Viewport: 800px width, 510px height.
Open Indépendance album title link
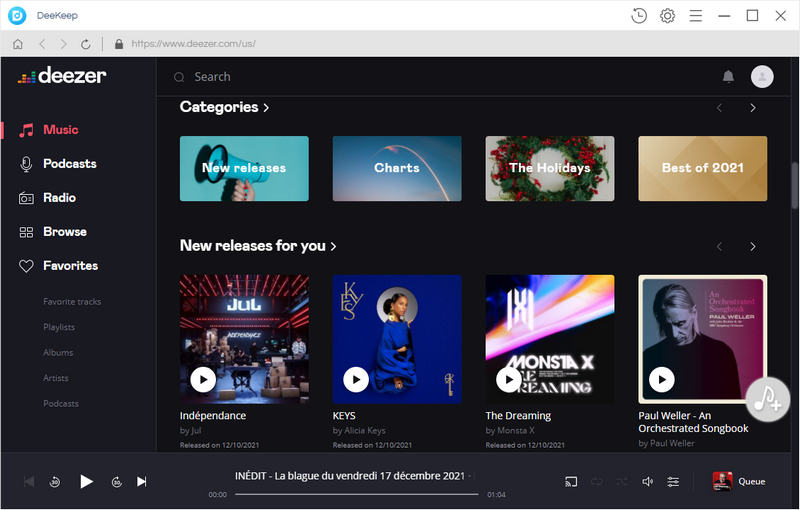[213, 416]
